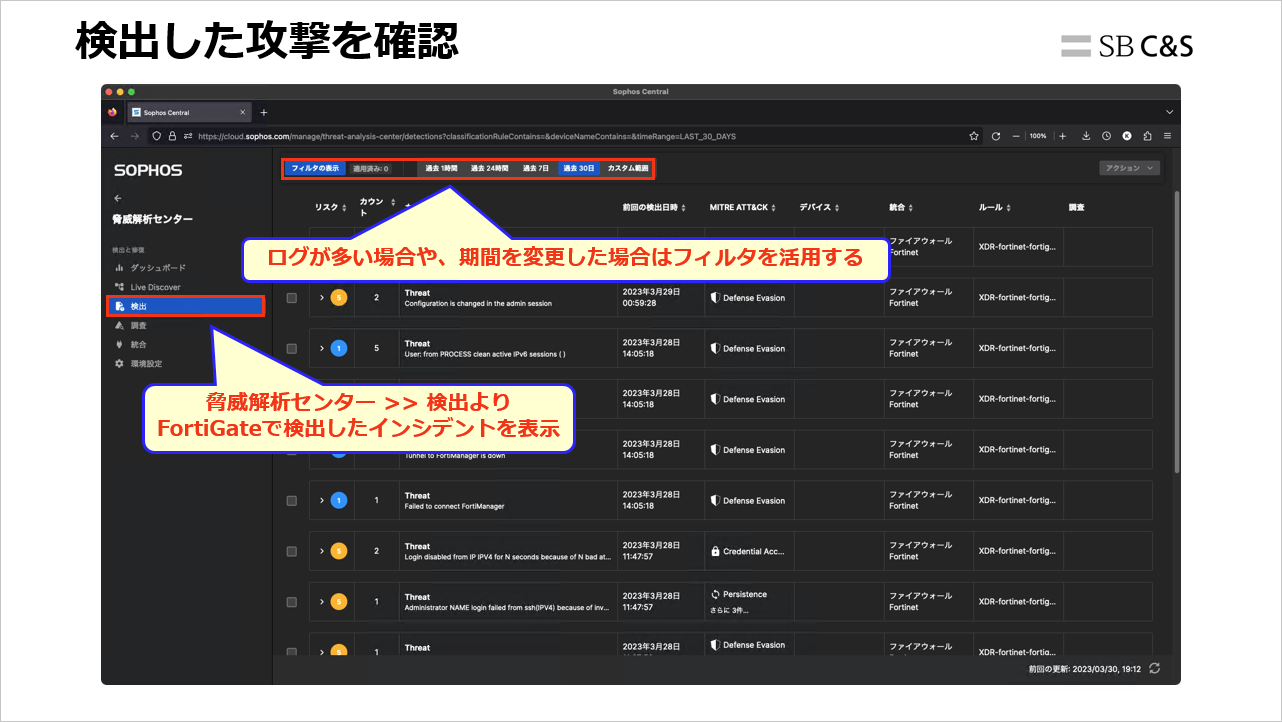Sort by the ルール column
Image resolution: width=1282 pixels, height=722 pixels.
click(x=995, y=208)
